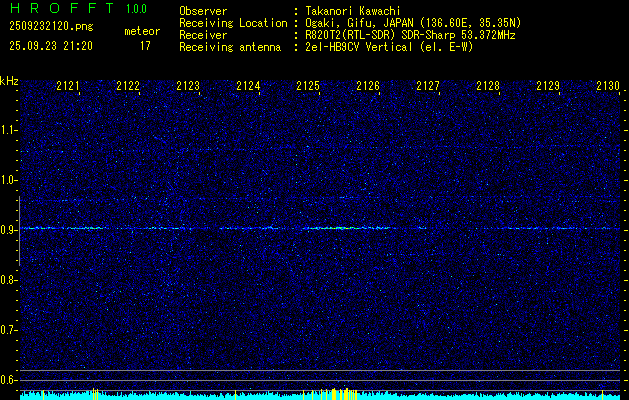Click the 2128 time axis label
This screenshot has height=400, width=629.
[488, 85]
